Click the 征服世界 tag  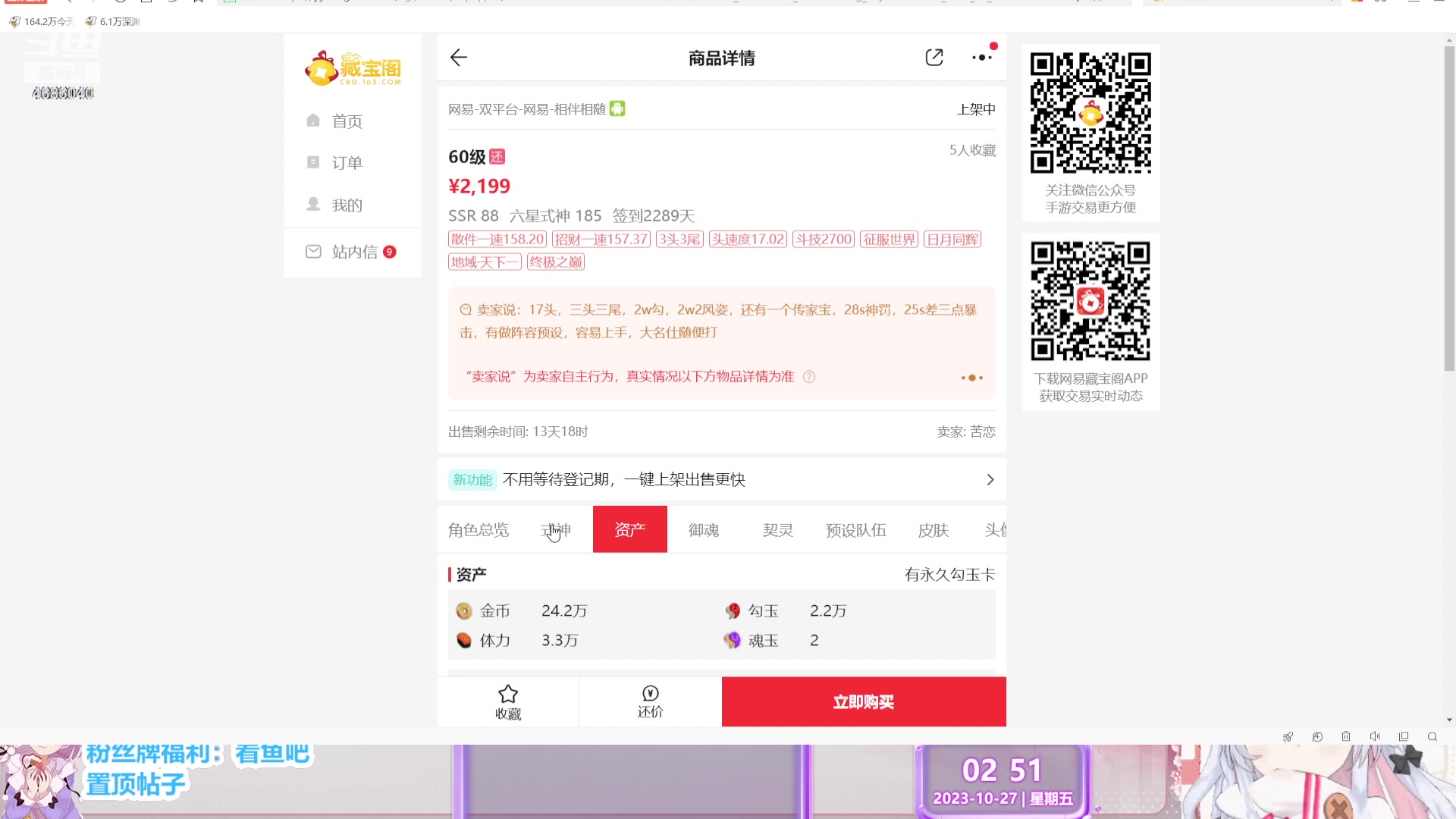(890, 240)
